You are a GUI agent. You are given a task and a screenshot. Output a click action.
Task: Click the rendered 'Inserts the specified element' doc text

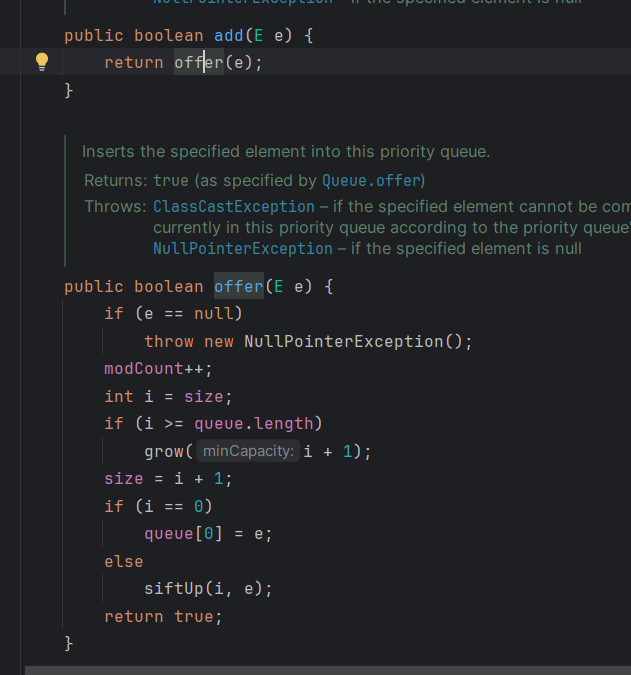pyautogui.click(x=285, y=152)
